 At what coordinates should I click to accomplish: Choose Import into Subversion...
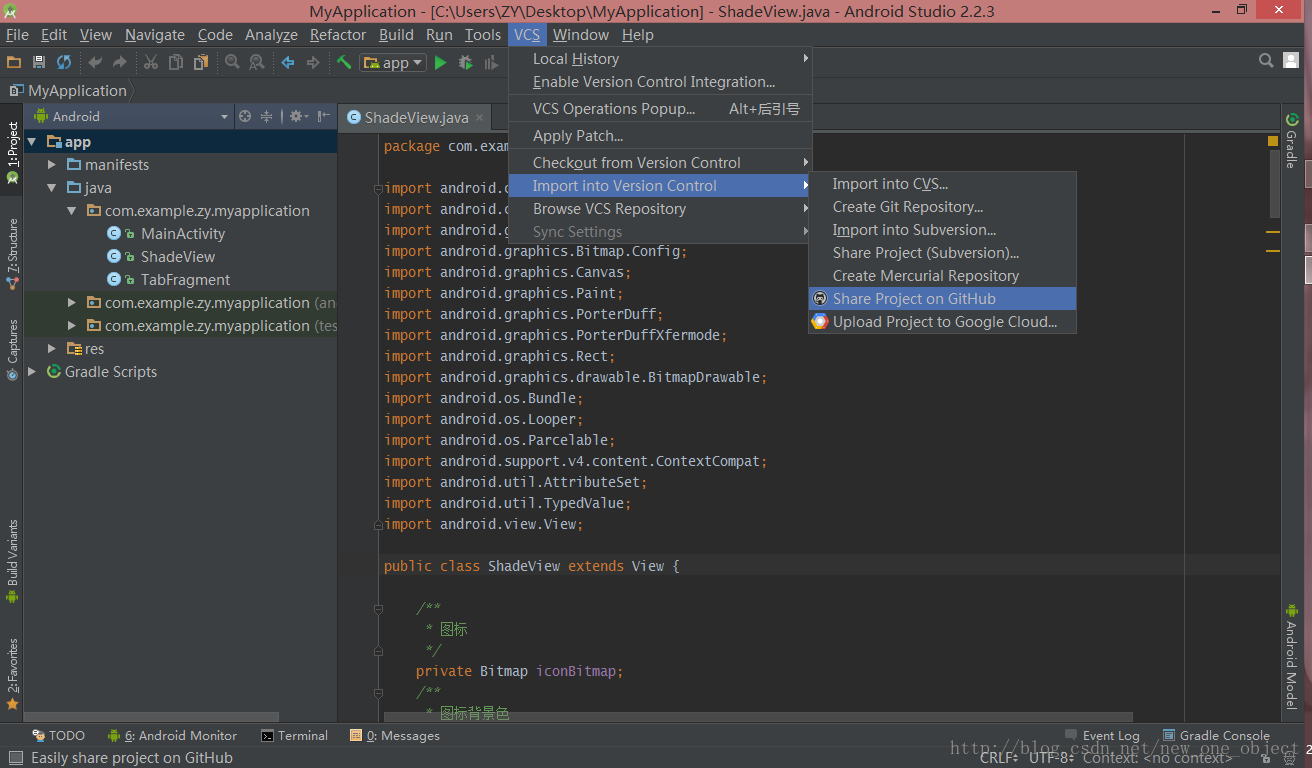[x=942, y=230]
